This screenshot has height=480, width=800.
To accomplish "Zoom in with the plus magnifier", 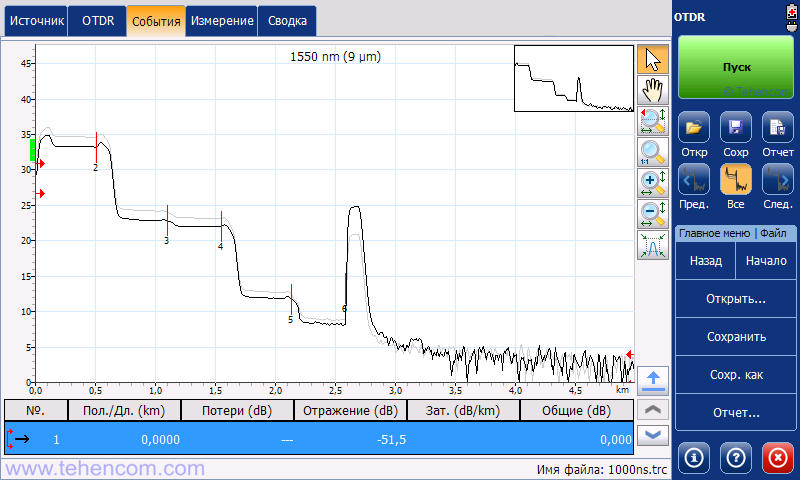I will click(653, 183).
